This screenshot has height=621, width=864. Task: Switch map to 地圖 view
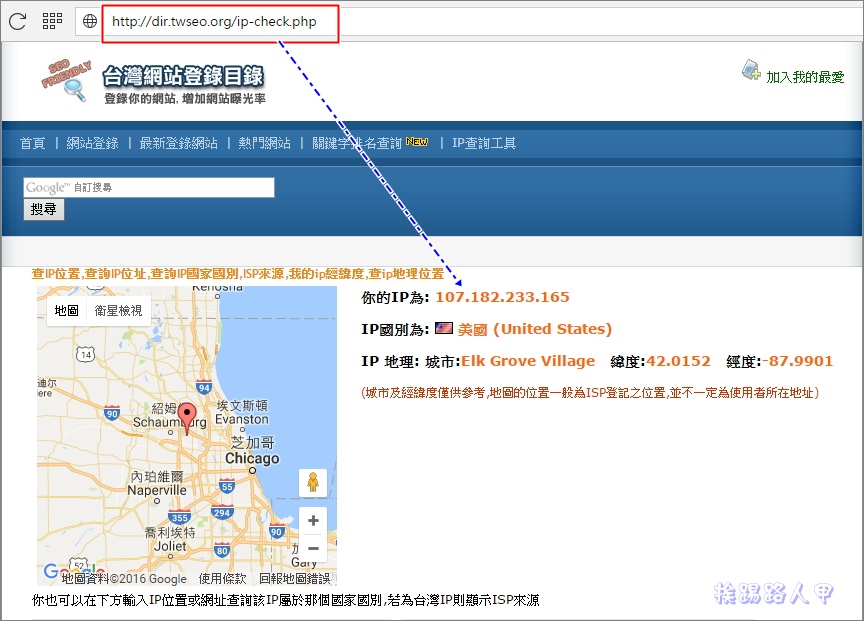point(67,311)
